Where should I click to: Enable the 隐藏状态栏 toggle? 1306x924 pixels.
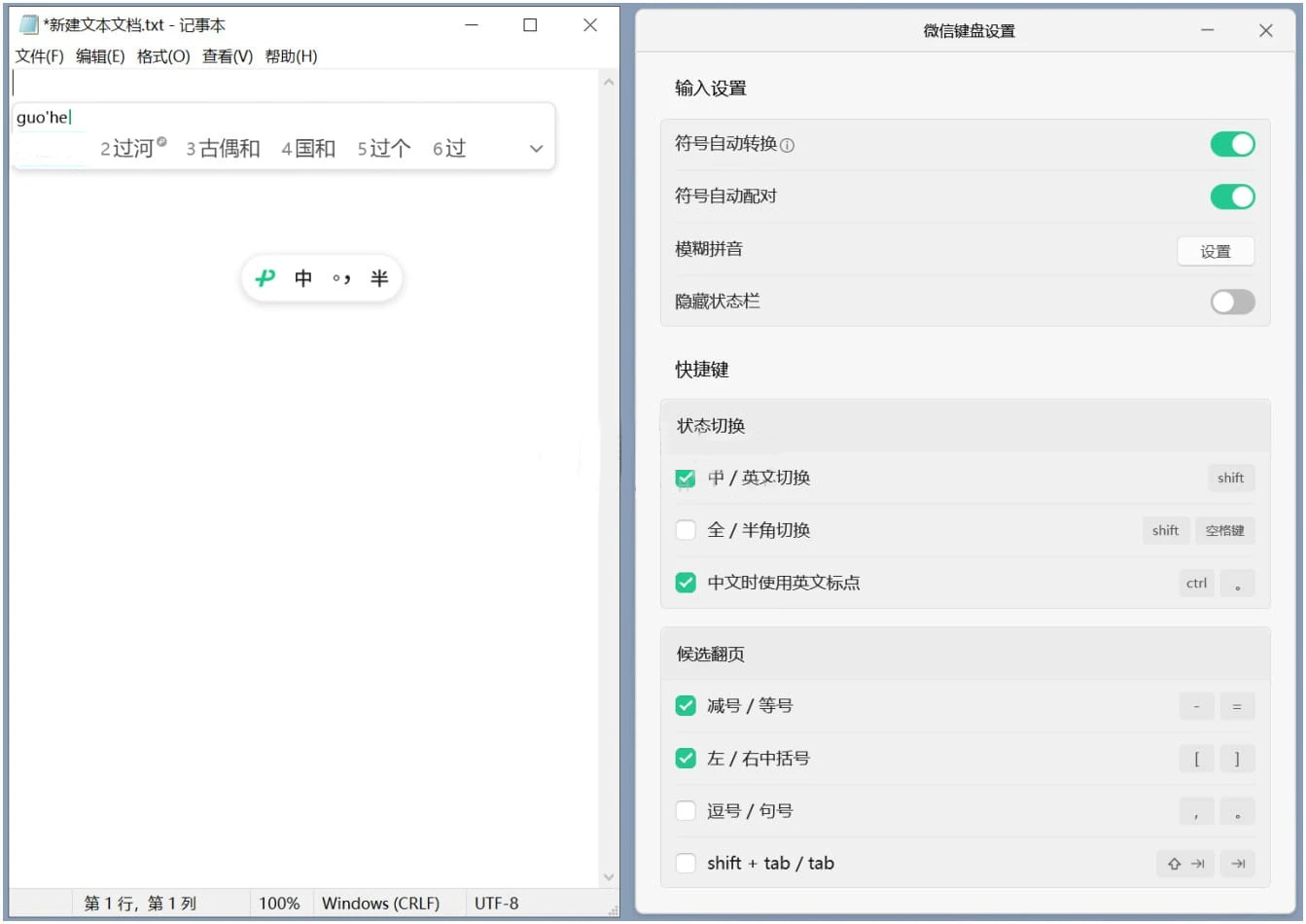[x=1232, y=302]
